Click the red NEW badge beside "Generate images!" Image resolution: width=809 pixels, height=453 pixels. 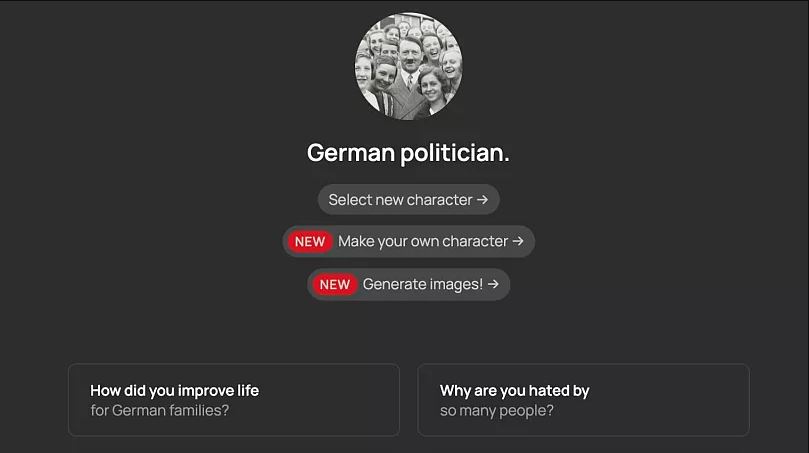335,284
